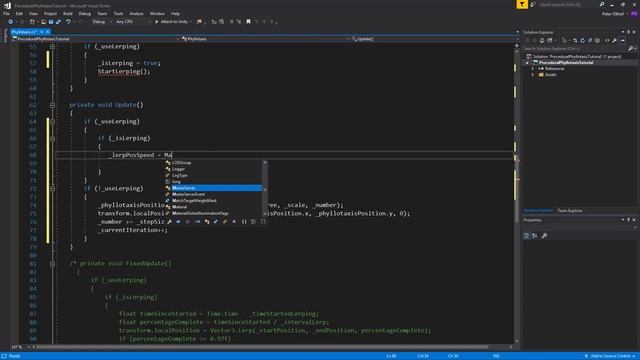Switch to the Team Explorer tab

point(570,211)
